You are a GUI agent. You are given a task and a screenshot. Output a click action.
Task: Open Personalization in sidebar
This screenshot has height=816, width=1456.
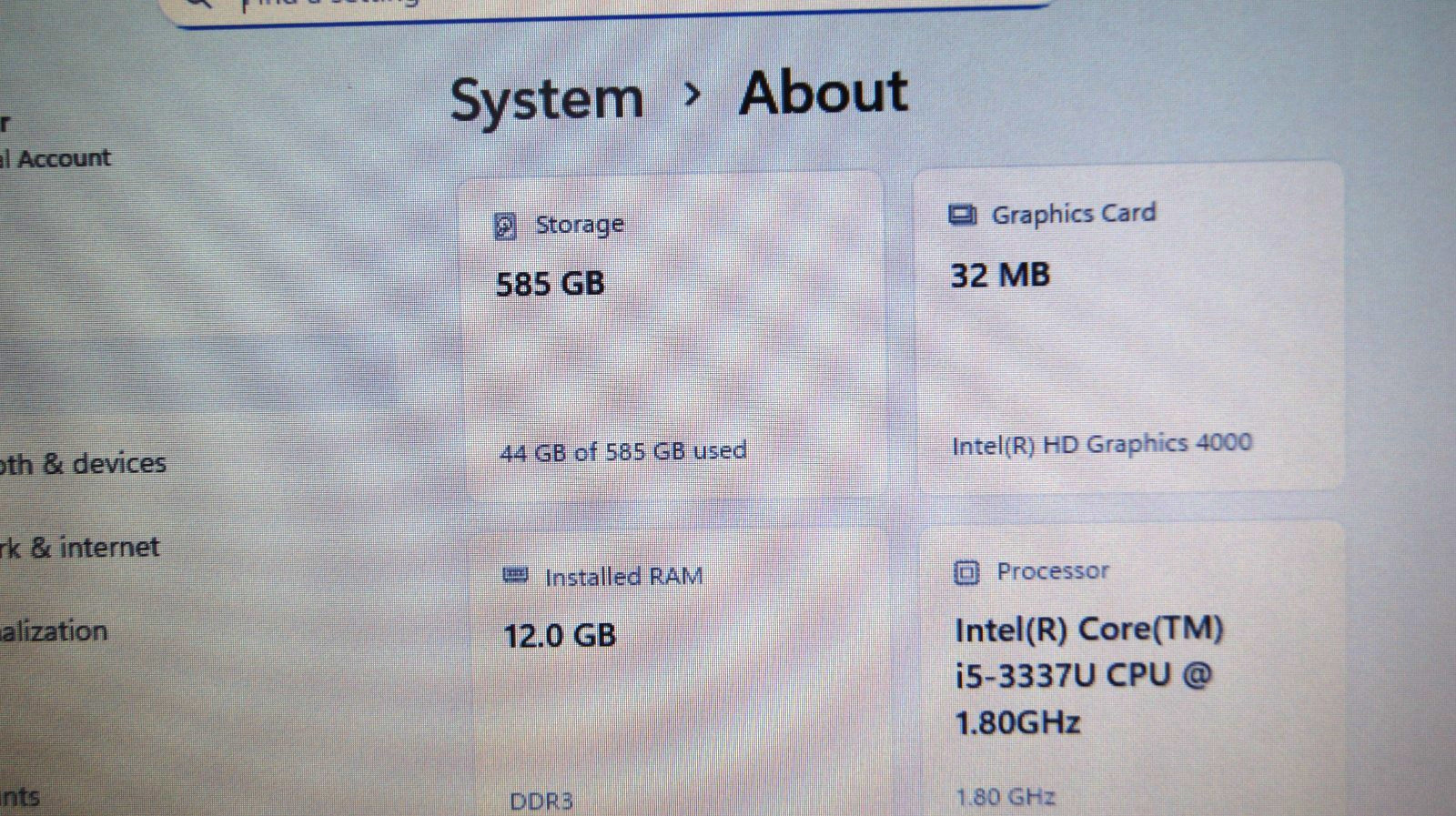tap(54, 631)
